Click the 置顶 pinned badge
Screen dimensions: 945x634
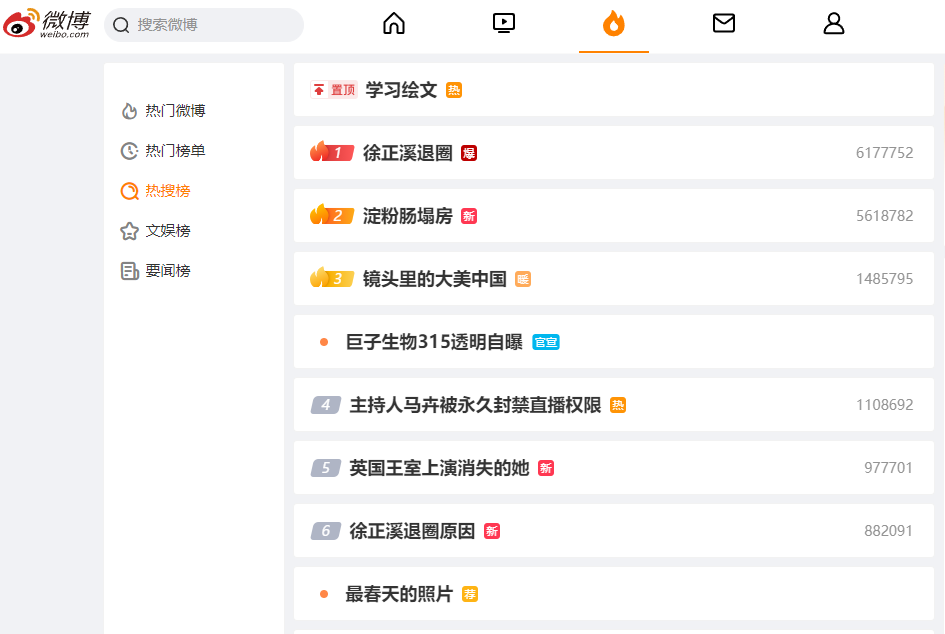[334, 90]
